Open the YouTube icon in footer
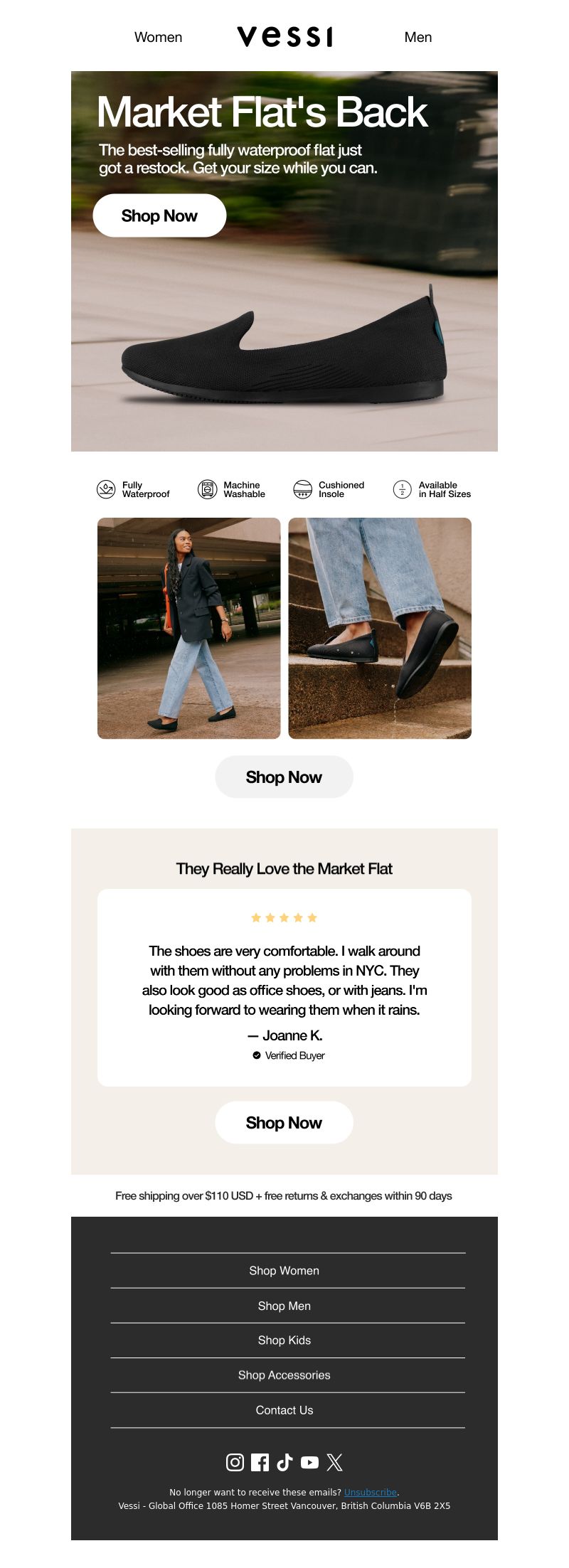The width and height of the screenshot is (569, 1568). pyautogui.click(x=309, y=1462)
